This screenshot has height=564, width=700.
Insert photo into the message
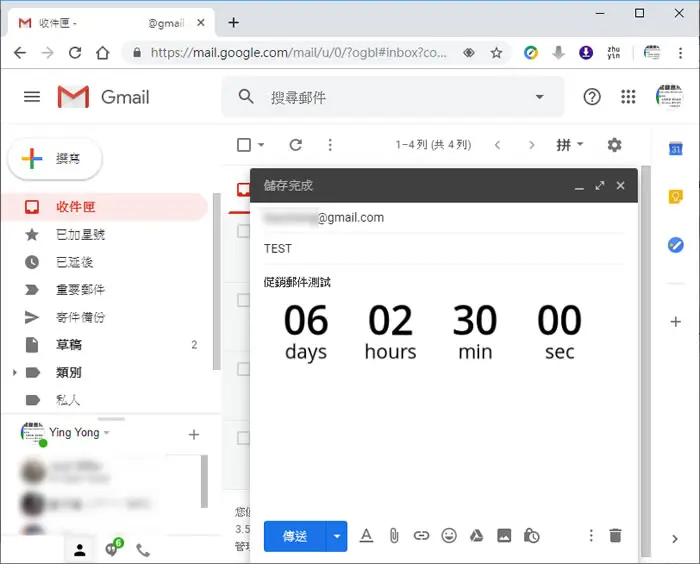coord(504,535)
